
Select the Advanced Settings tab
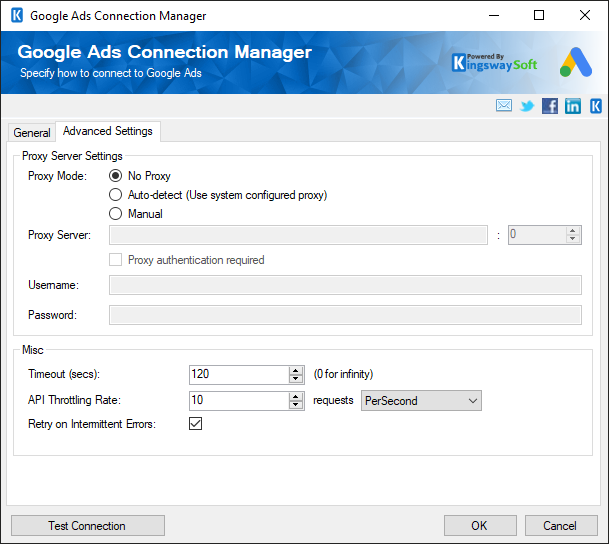(x=108, y=131)
